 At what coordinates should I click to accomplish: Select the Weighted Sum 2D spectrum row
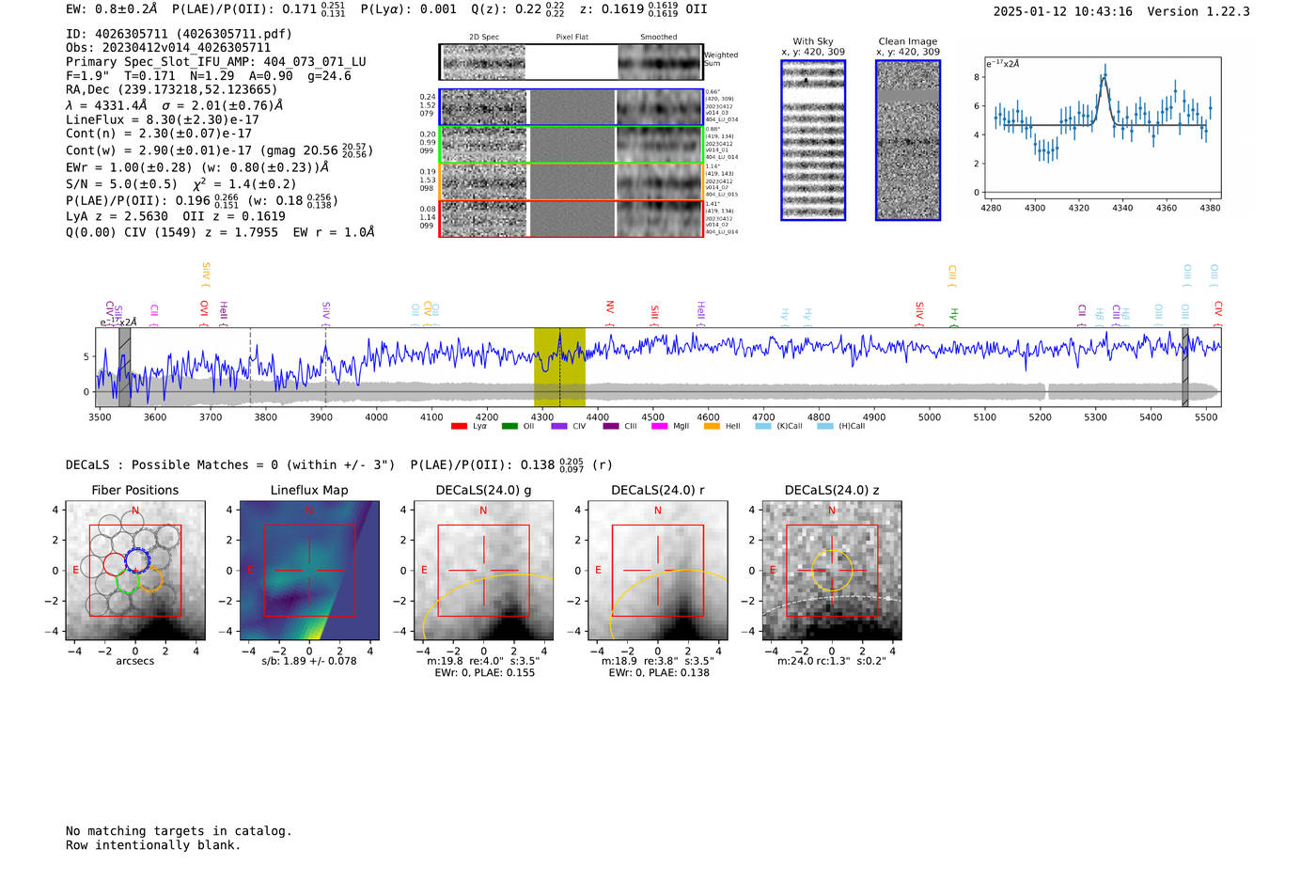pos(571,62)
